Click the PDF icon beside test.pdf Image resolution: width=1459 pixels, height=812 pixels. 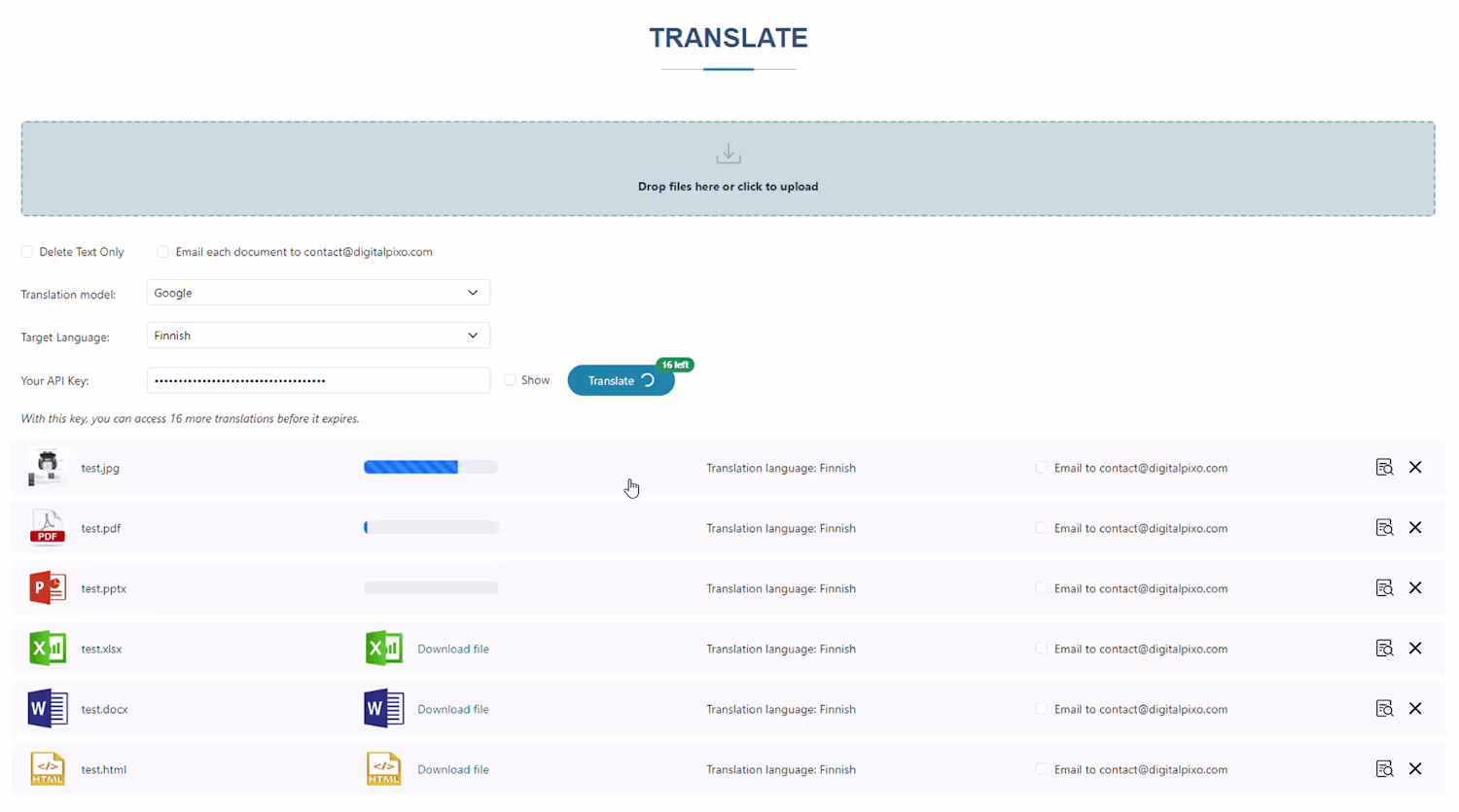coord(47,528)
